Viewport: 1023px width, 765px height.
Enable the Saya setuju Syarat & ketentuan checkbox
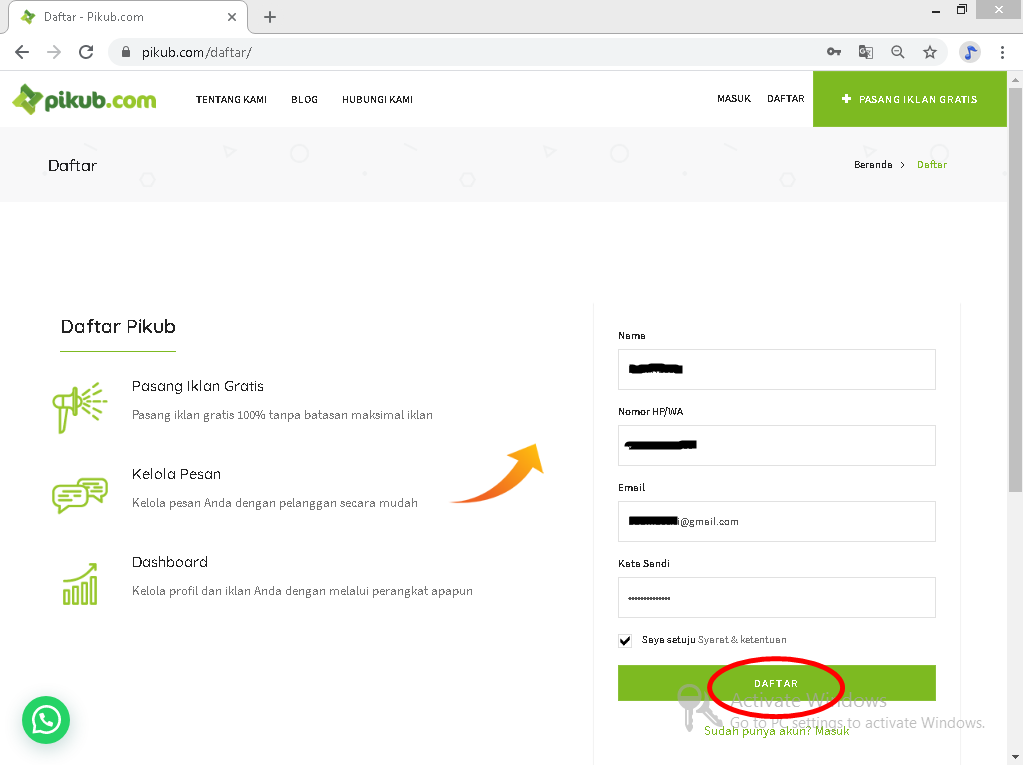[x=624, y=640]
